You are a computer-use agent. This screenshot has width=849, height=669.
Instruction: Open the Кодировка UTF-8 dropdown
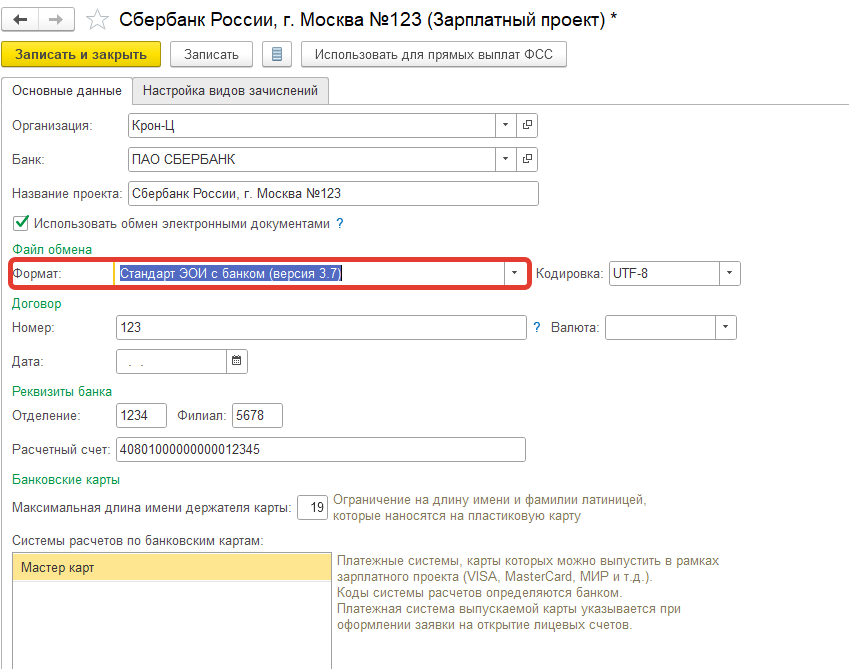click(x=730, y=273)
